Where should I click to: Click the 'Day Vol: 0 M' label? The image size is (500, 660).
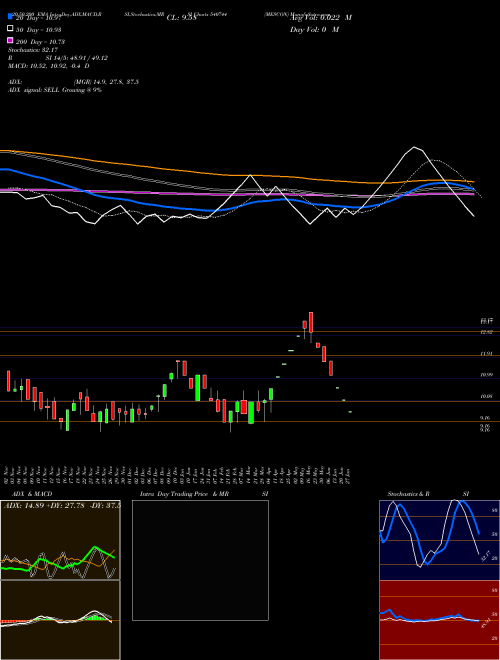coord(314,29)
